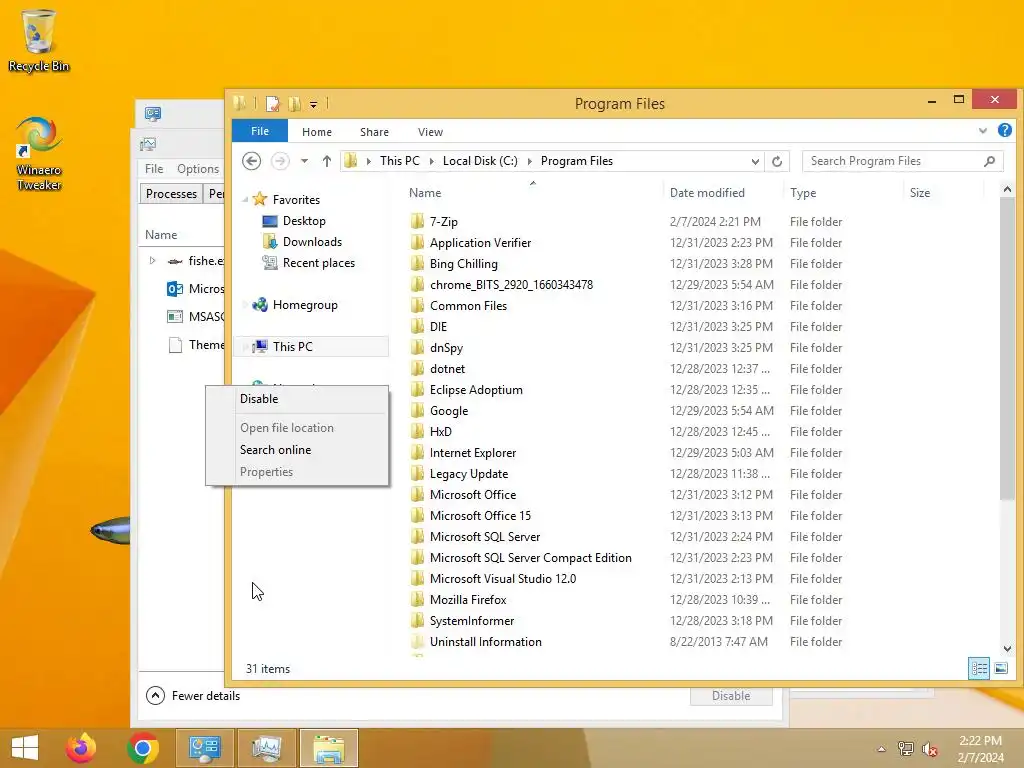Viewport: 1024px width, 768px height.
Task: Open the Share ribbon tab
Action: (374, 132)
